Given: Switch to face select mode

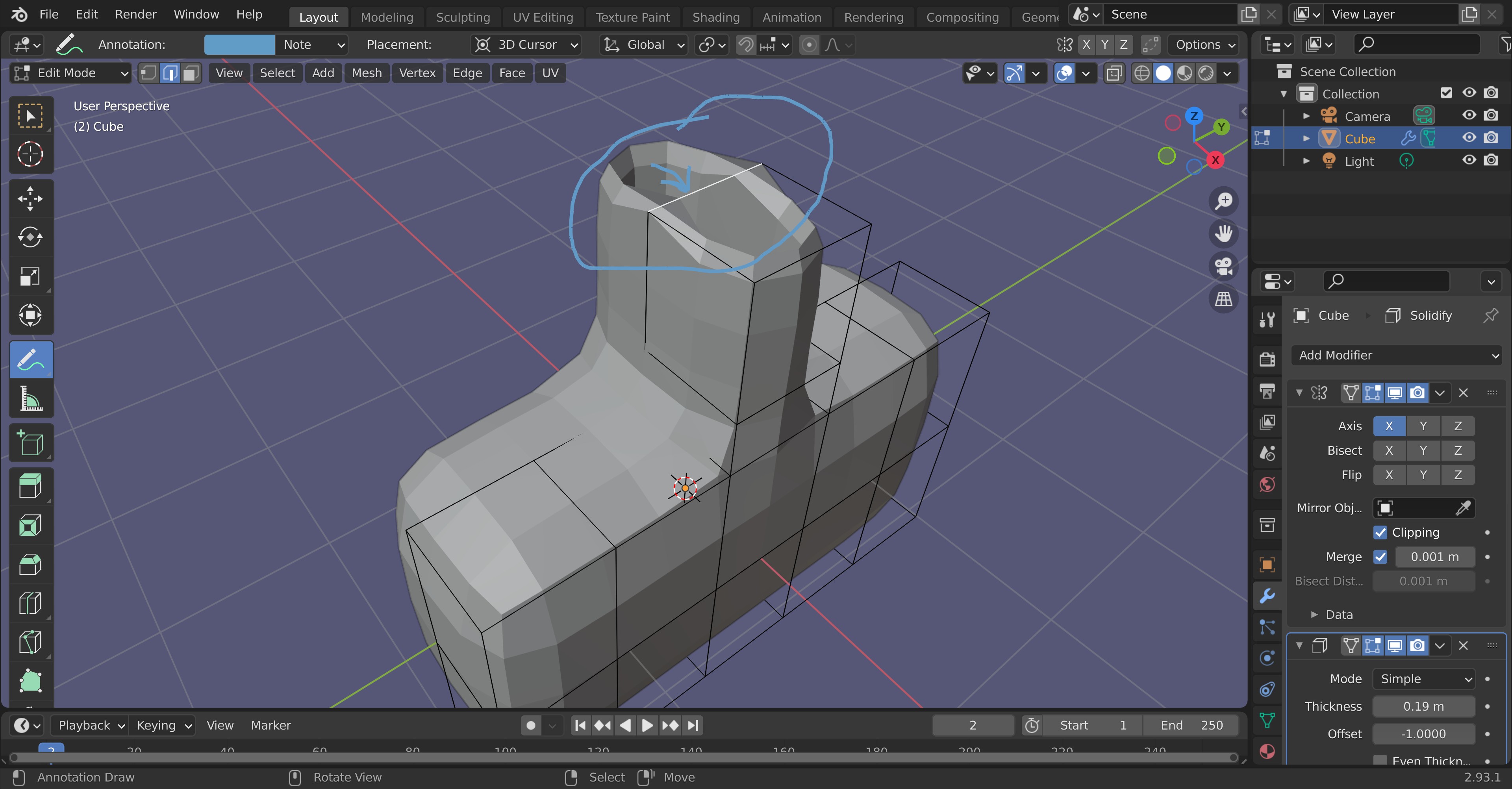Looking at the screenshot, I should click(x=190, y=73).
